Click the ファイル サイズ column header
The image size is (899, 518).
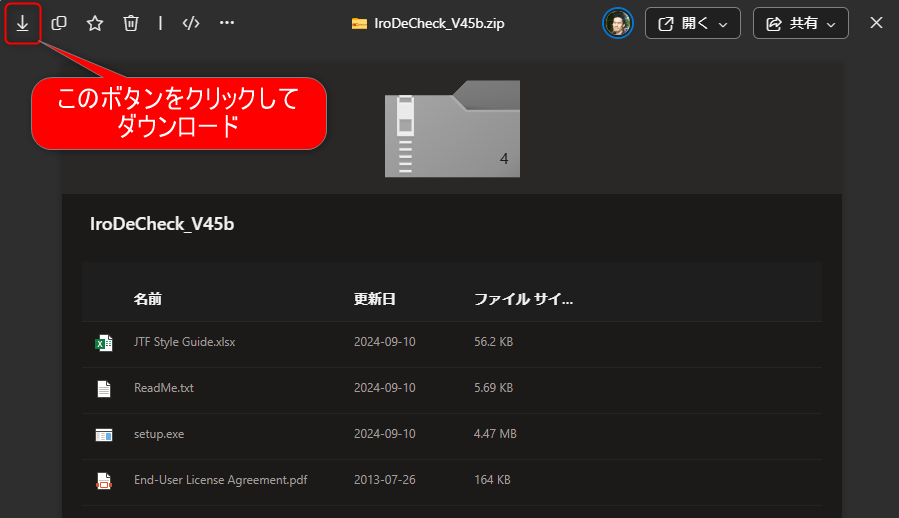tap(523, 299)
